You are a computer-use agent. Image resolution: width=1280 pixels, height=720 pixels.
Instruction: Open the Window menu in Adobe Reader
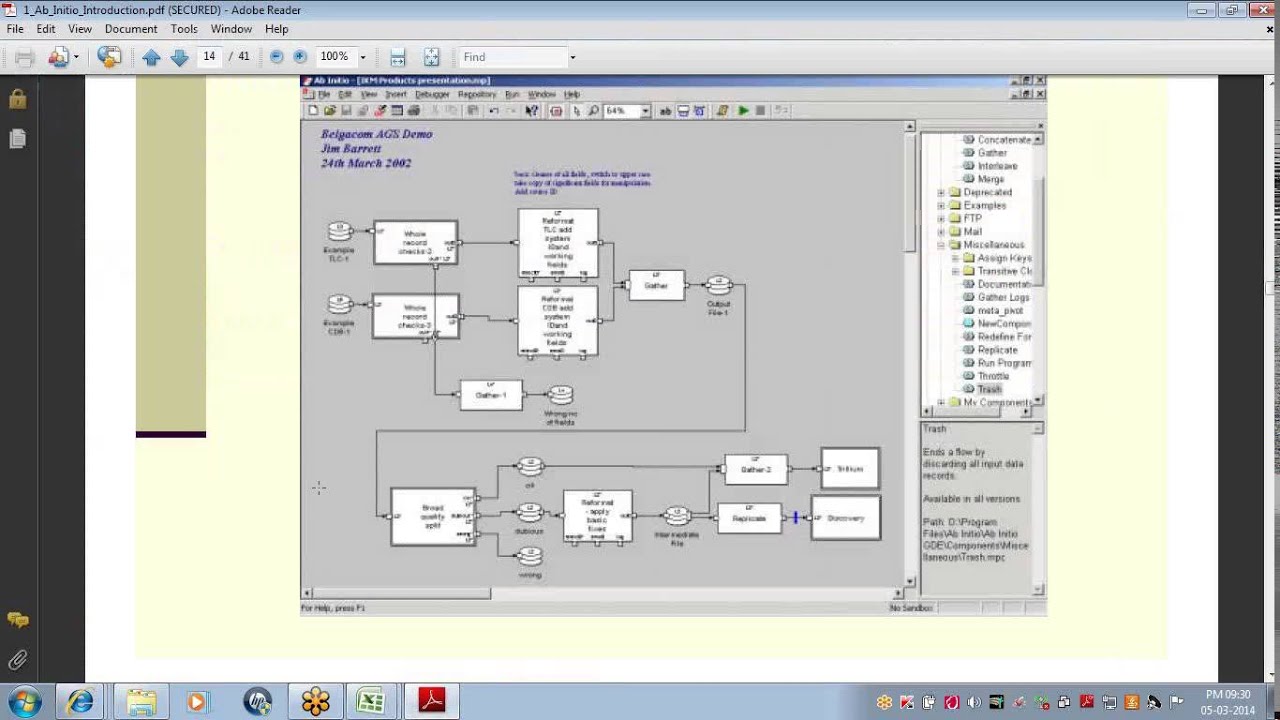[x=231, y=29]
